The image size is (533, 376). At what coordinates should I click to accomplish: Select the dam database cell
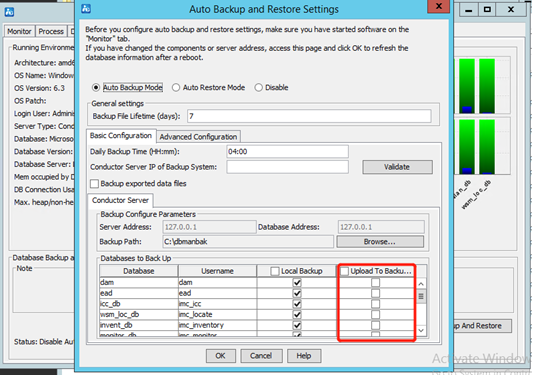point(139,283)
